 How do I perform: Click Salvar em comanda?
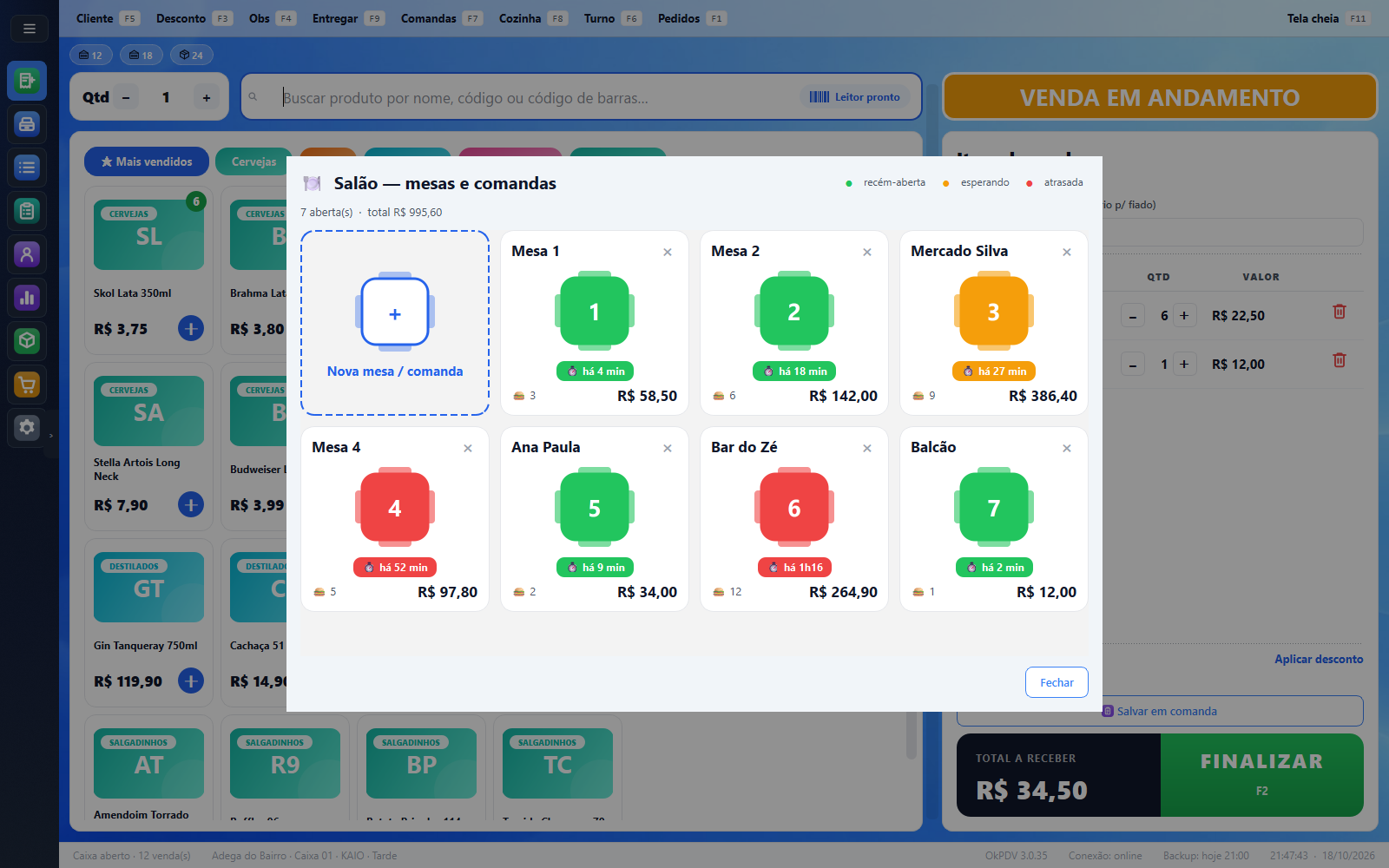coord(1160,711)
